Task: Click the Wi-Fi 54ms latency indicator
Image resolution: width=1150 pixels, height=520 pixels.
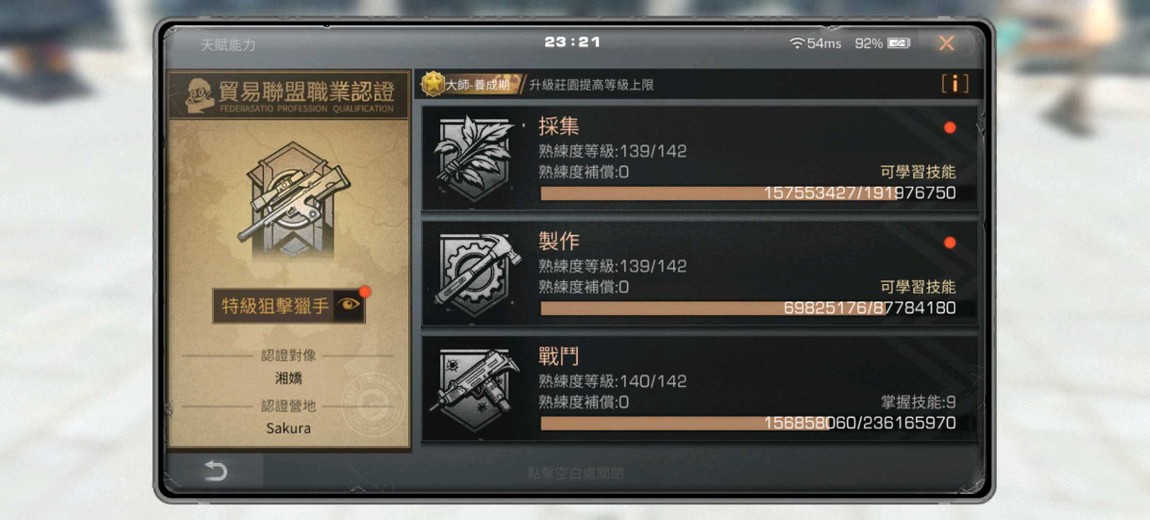Action: coord(815,43)
